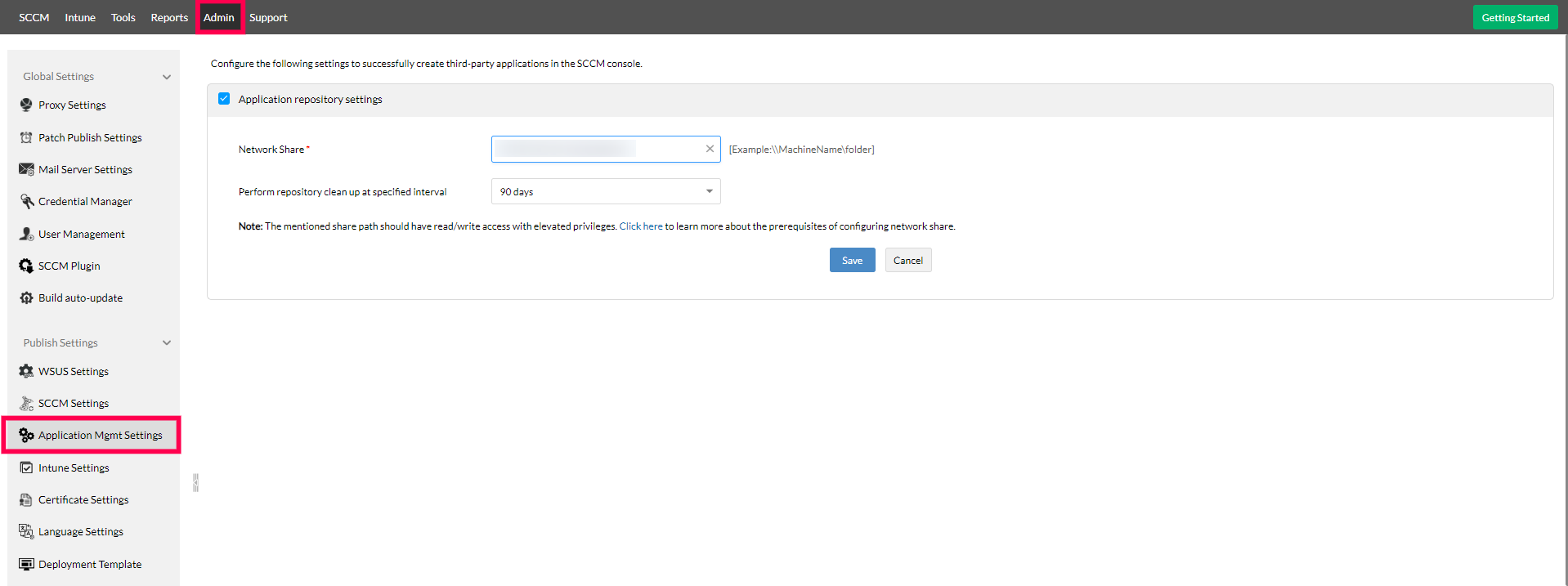
Task: Click the Patch Publish Settings icon
Action: click(x=26, y=137)
